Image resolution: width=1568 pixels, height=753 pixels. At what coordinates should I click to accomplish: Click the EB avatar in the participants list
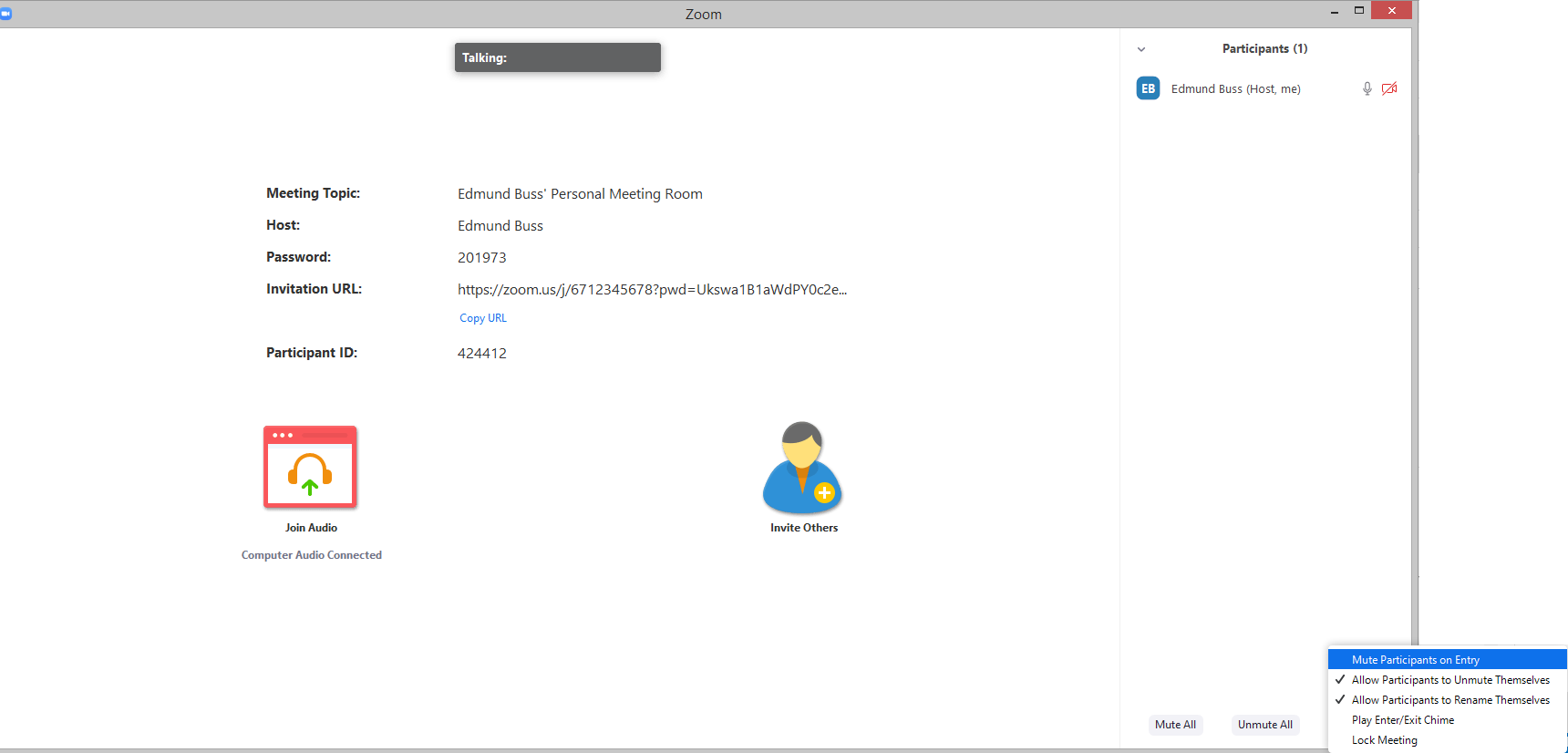tap(1149, 88)
